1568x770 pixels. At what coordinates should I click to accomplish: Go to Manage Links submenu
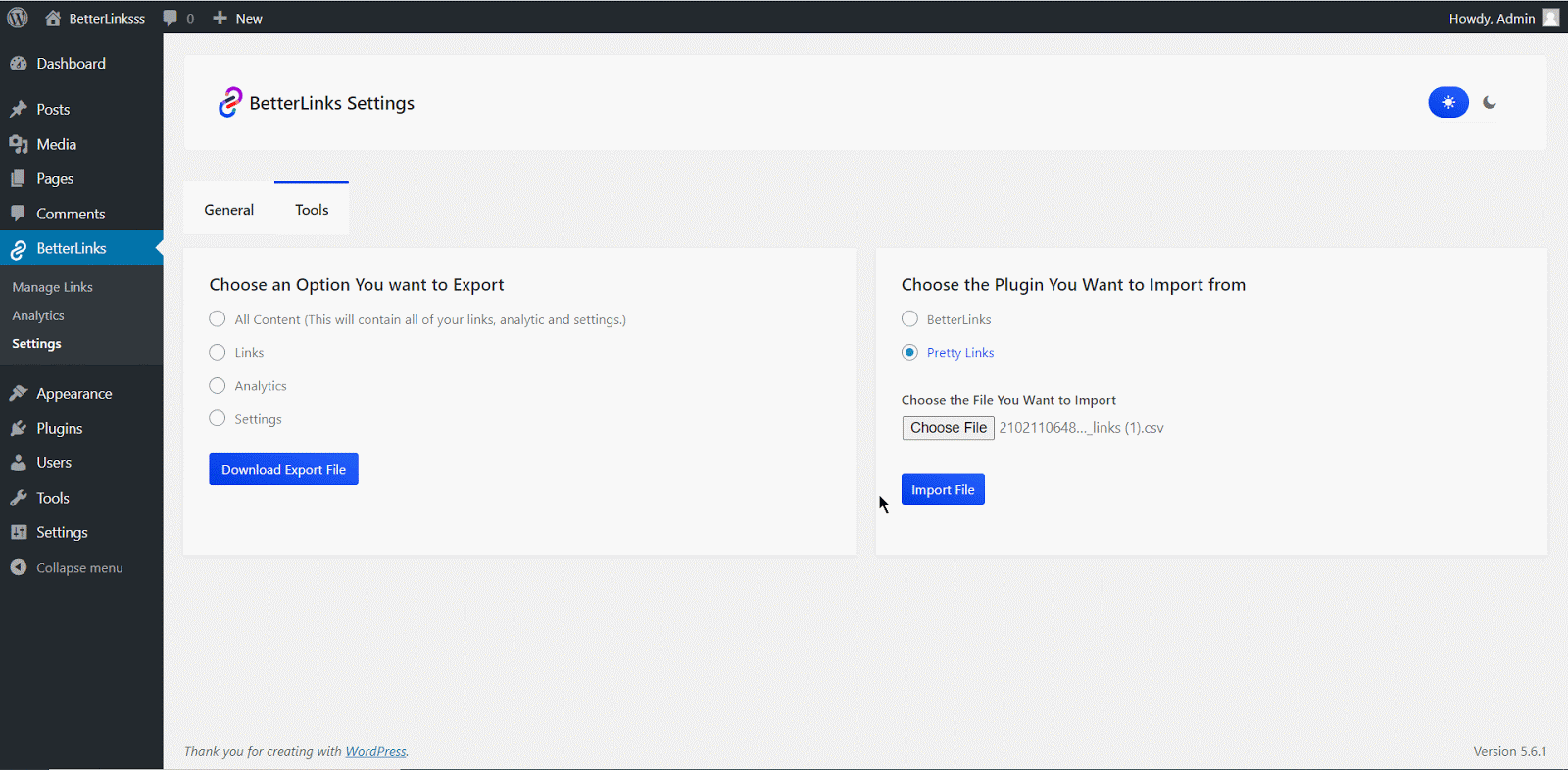coord(53,287)
